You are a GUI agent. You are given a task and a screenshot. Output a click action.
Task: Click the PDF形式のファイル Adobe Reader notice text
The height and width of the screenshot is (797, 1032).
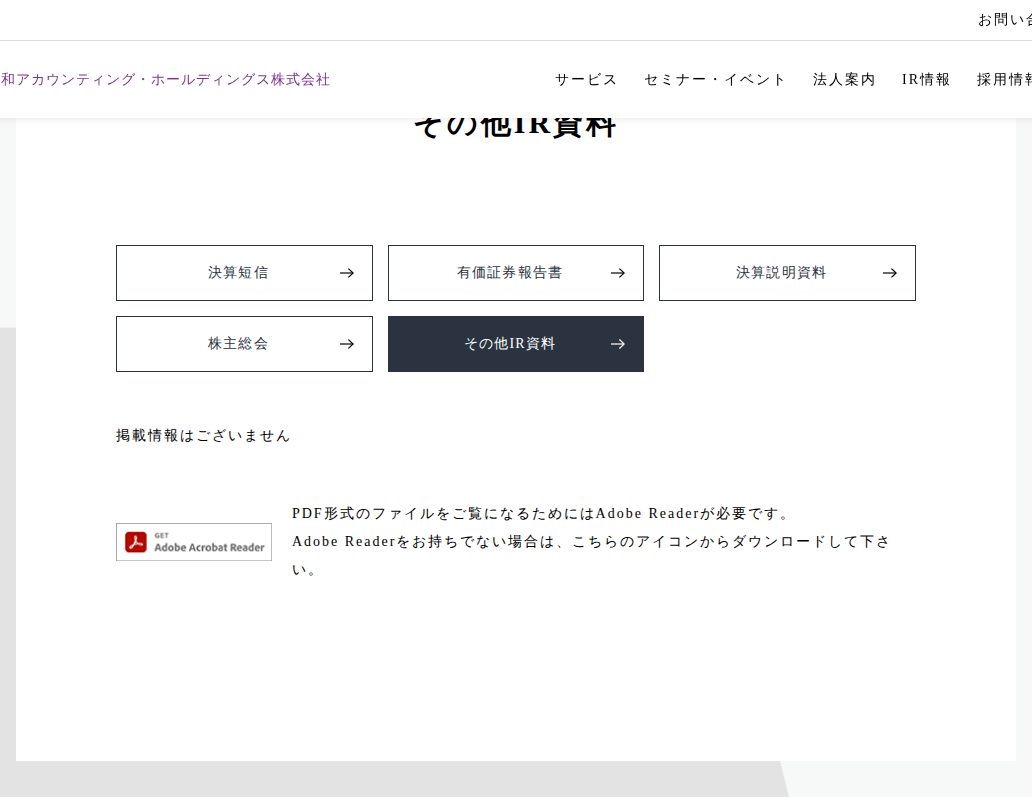590,542
